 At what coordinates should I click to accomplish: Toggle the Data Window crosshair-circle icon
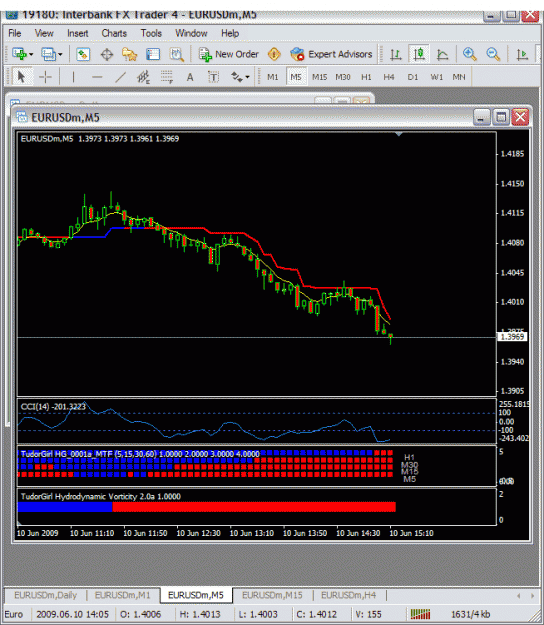pos(107,54)
